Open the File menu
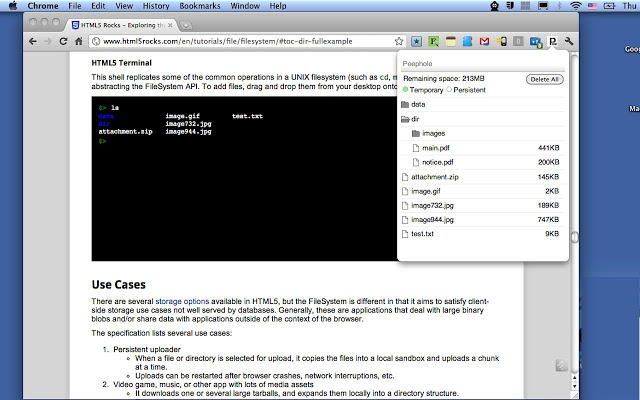This screenshot has height=400, width=640. point(75,6)
